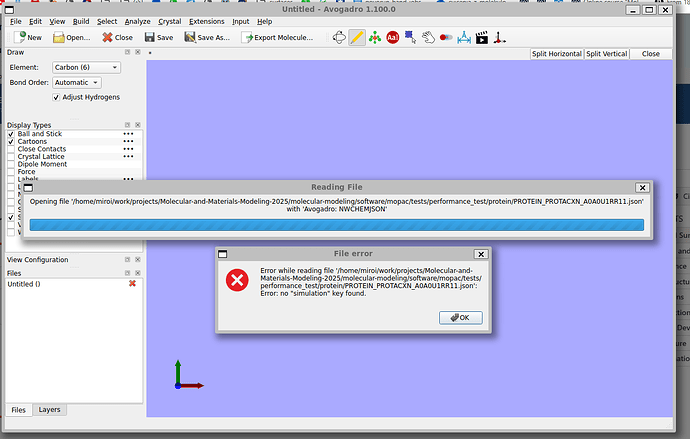690x439 pixels.
Task: Click OK in File error dialog
Action: click(x=460, y=318)
